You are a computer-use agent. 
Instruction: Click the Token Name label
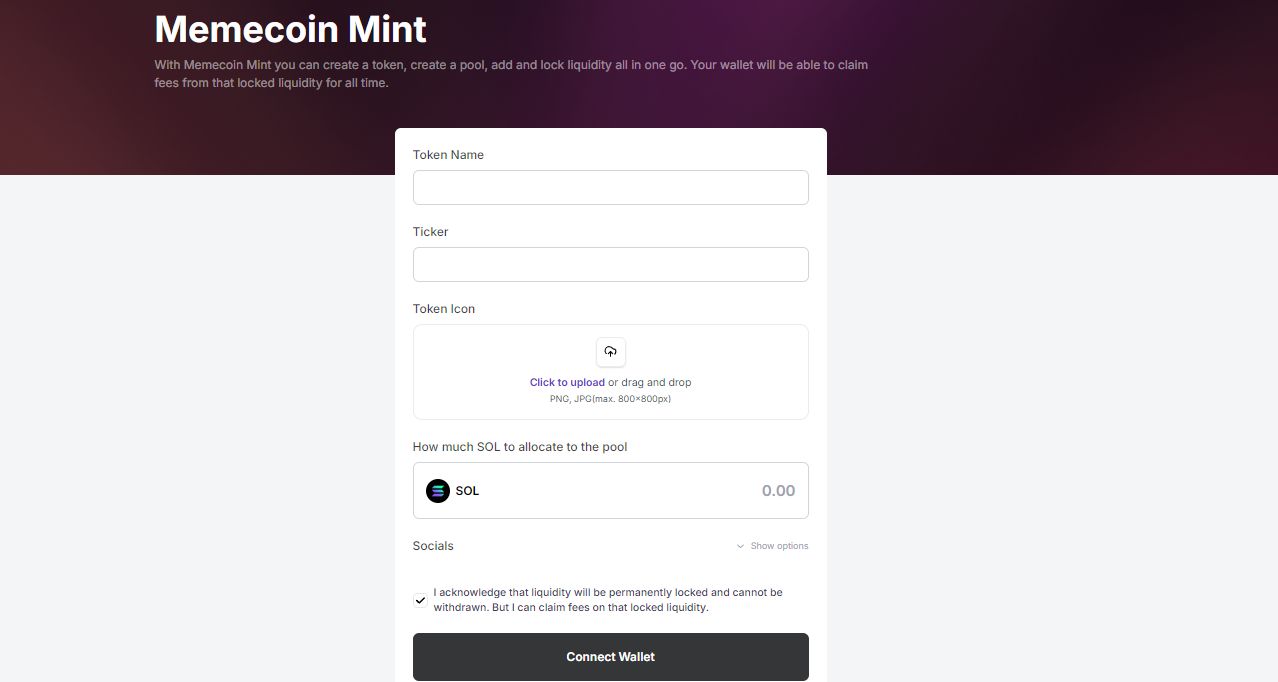[448, 155]
